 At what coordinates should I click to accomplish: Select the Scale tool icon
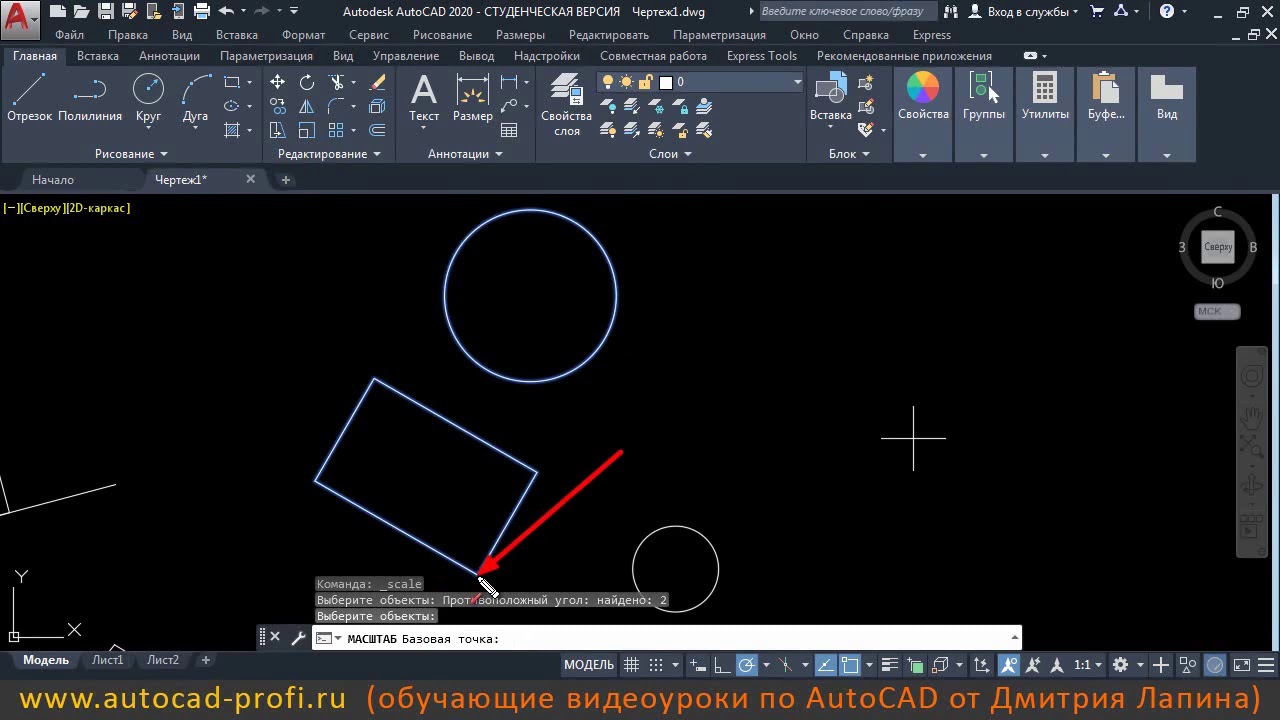coord(307,130)
